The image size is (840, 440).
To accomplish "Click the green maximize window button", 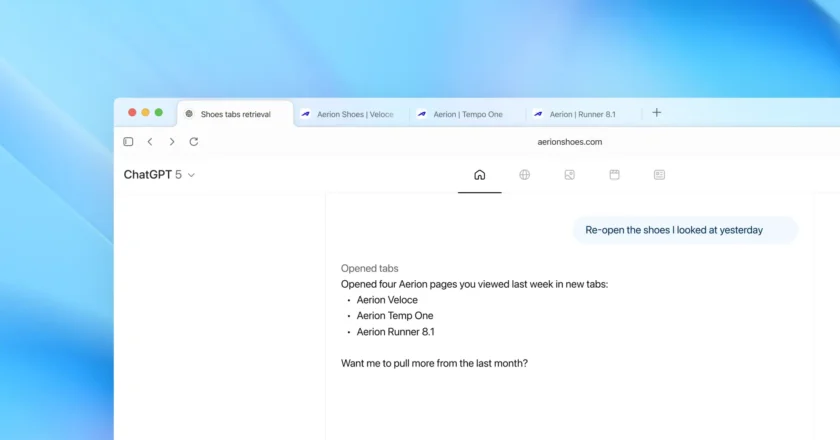I will [x=159, y=113].
